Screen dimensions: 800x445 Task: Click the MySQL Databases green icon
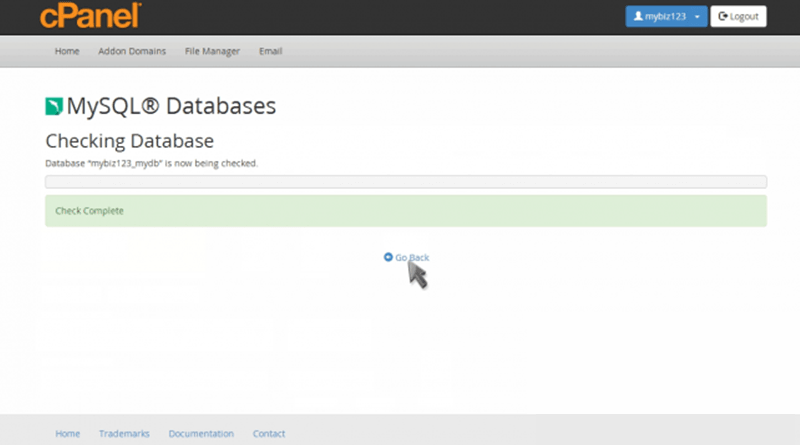[x=54, y=106]
